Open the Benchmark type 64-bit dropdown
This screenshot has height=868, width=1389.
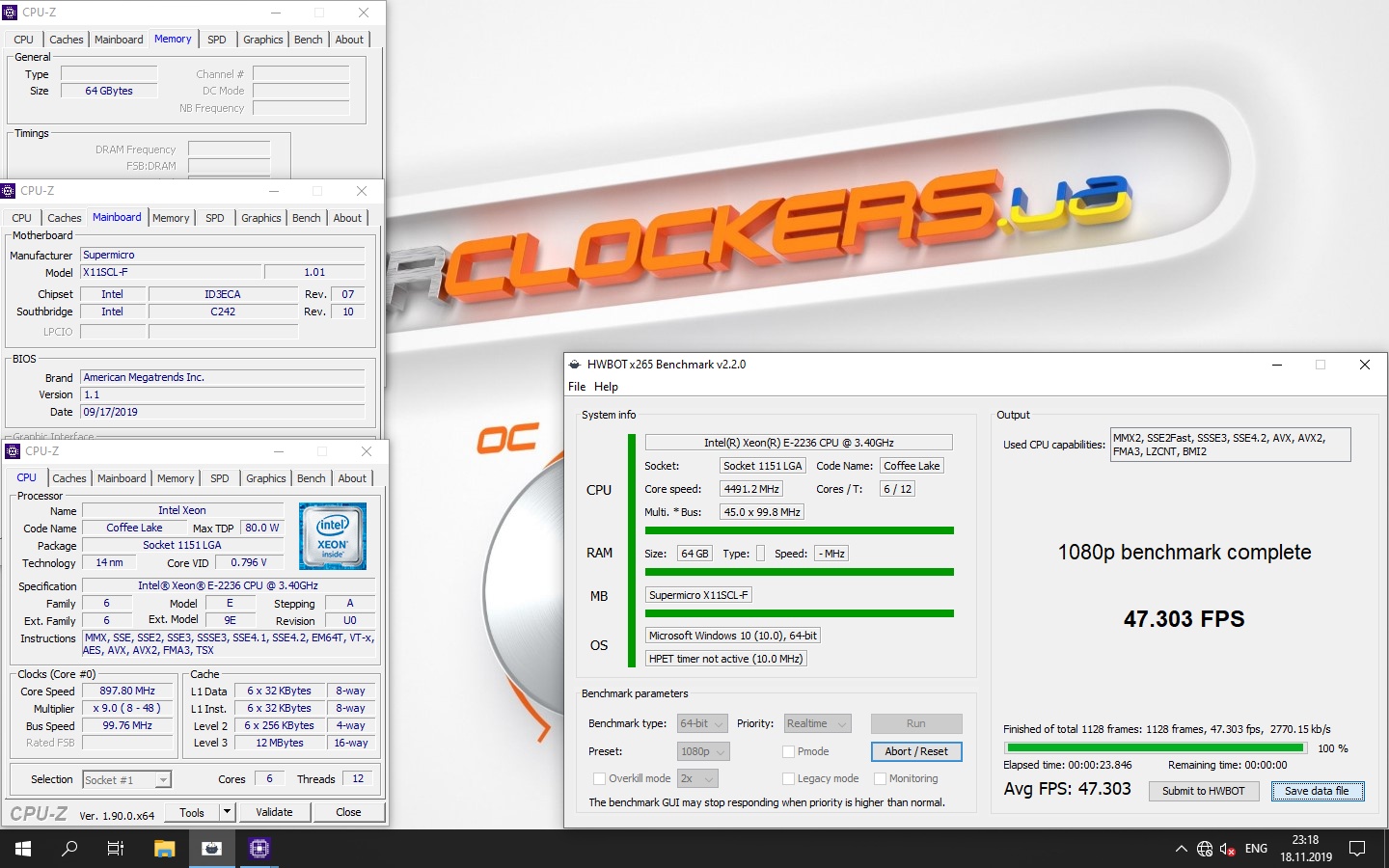click(703, 723)
